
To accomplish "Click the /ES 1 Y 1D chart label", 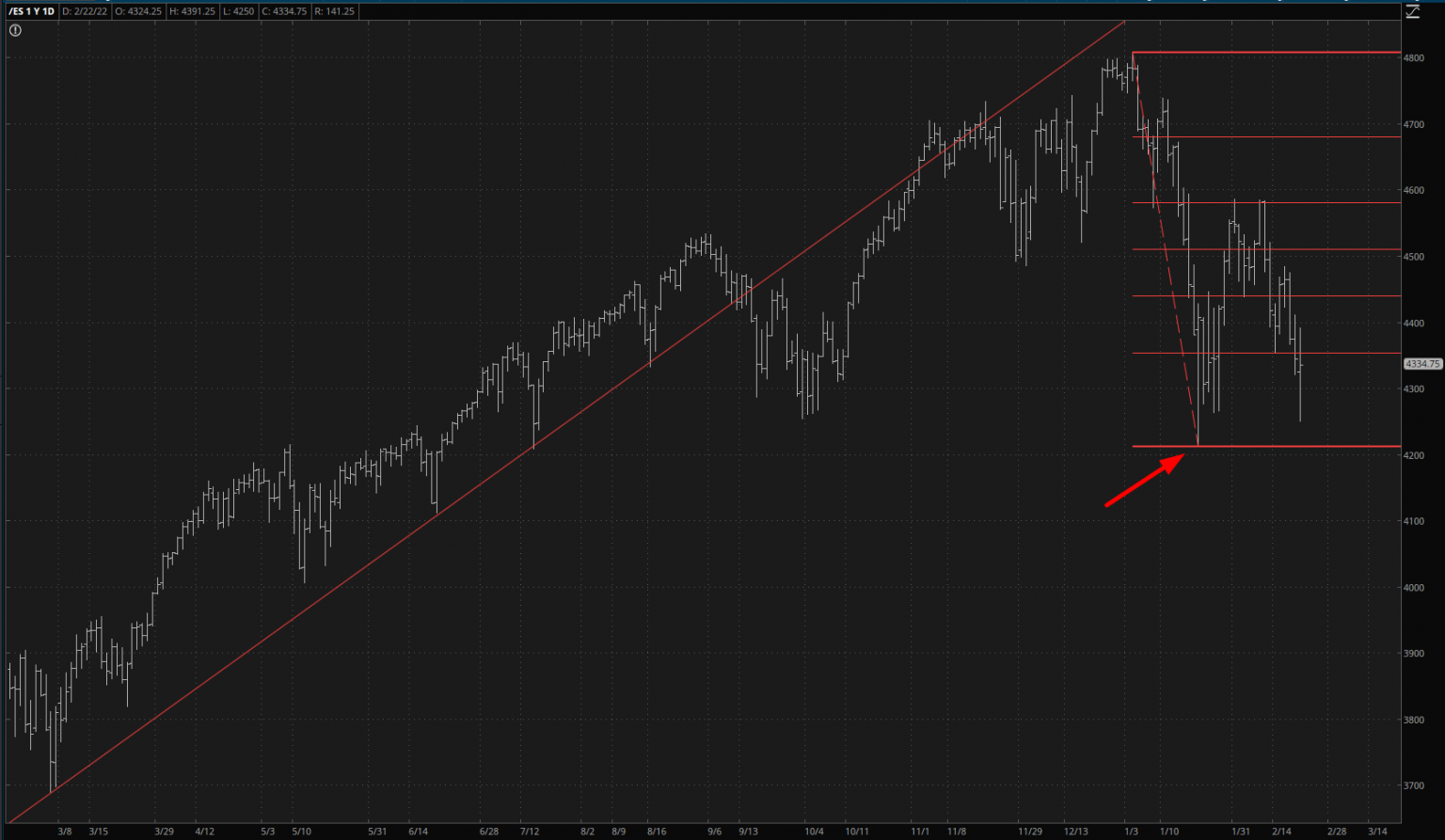I will tap(31, 11).
